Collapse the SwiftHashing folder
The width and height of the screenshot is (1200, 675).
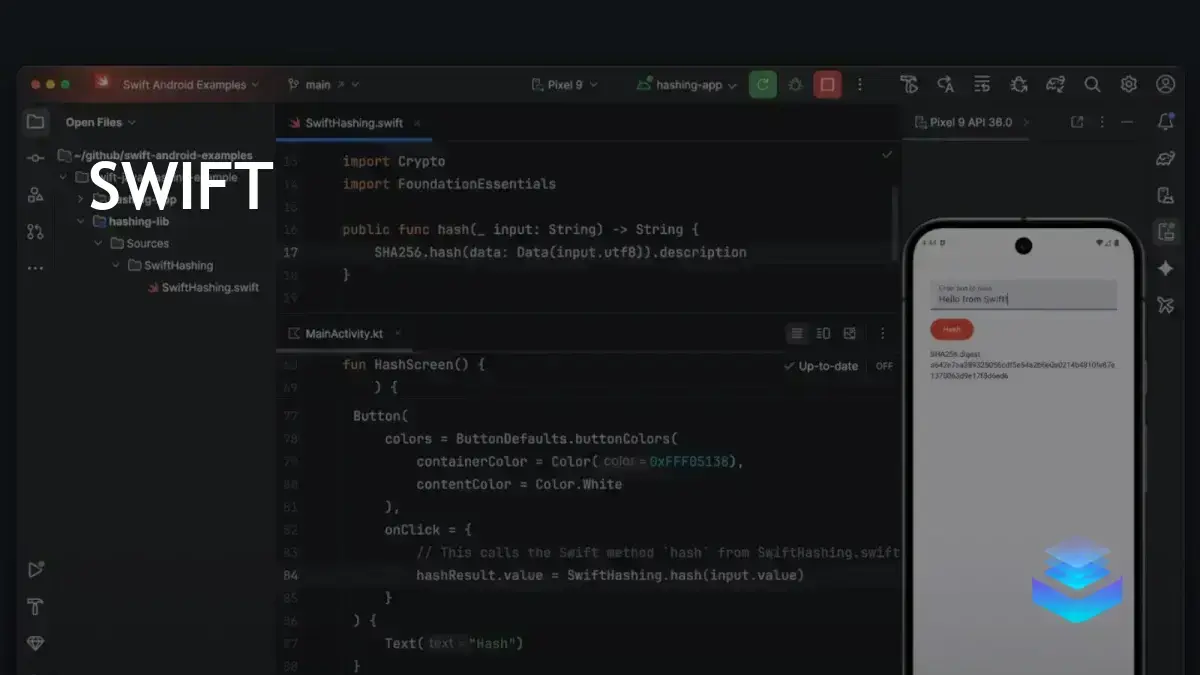pyautogui.click(x=116, y=265)
